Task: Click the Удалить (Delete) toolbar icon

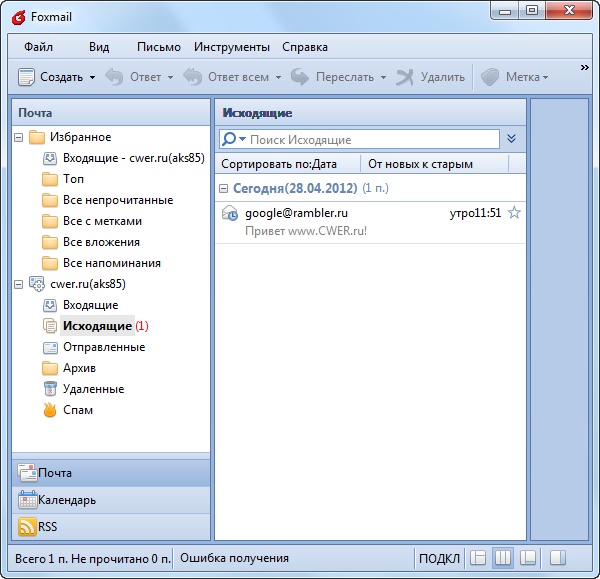Action: tap(405, 77)
